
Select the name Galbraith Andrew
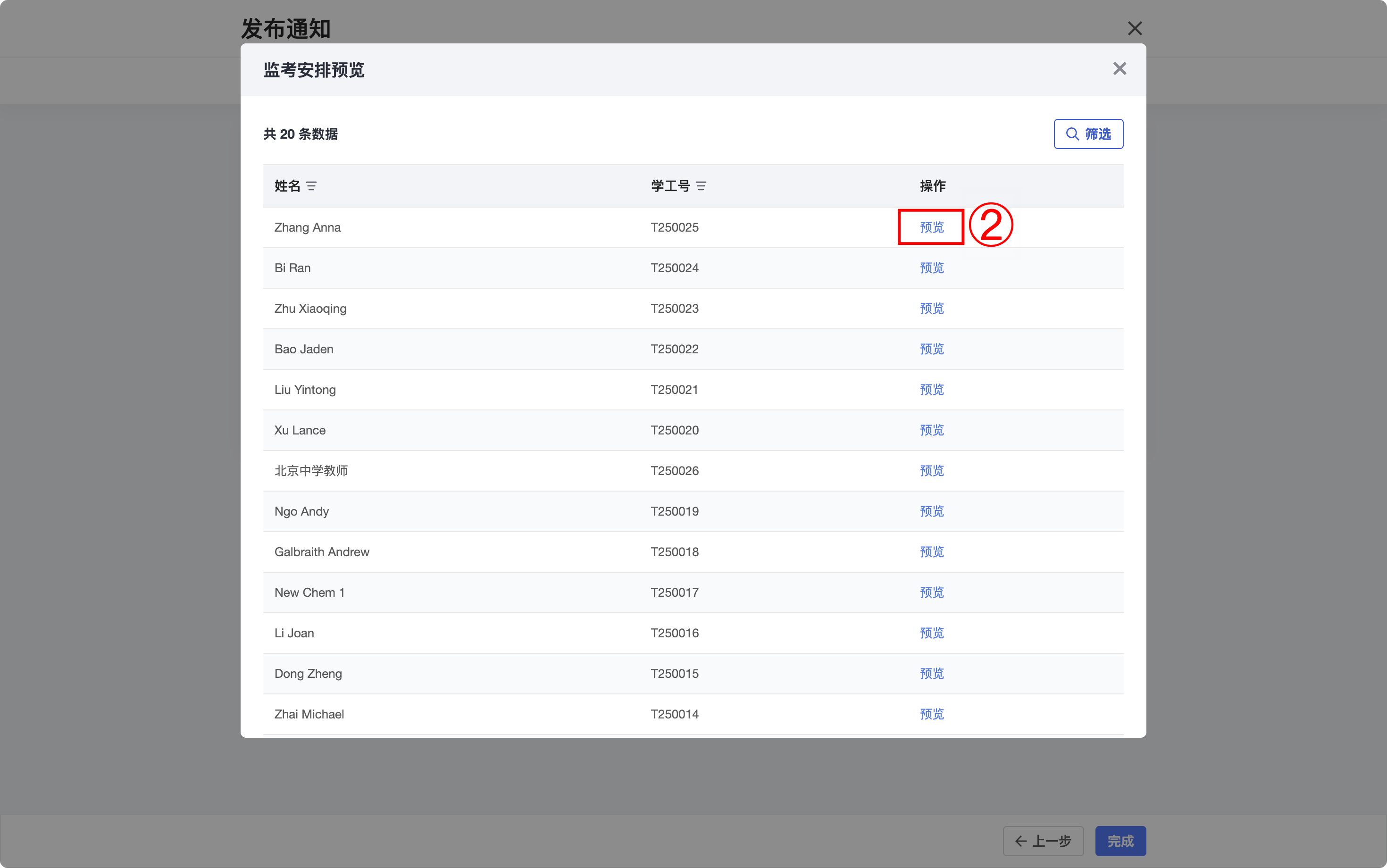click(x=321, y=551)
